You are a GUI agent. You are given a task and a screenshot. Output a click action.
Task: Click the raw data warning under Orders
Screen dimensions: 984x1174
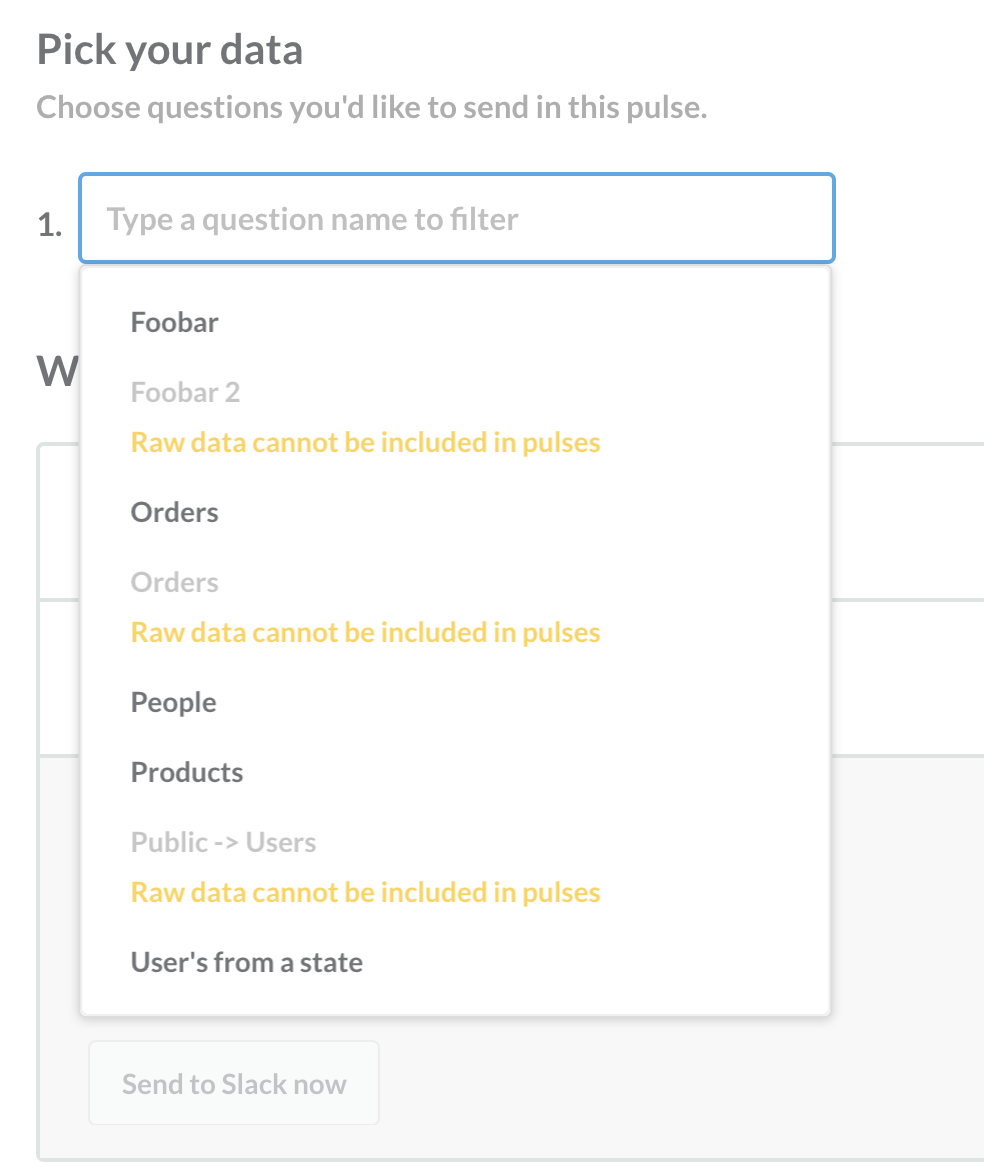tap(365, 632)
